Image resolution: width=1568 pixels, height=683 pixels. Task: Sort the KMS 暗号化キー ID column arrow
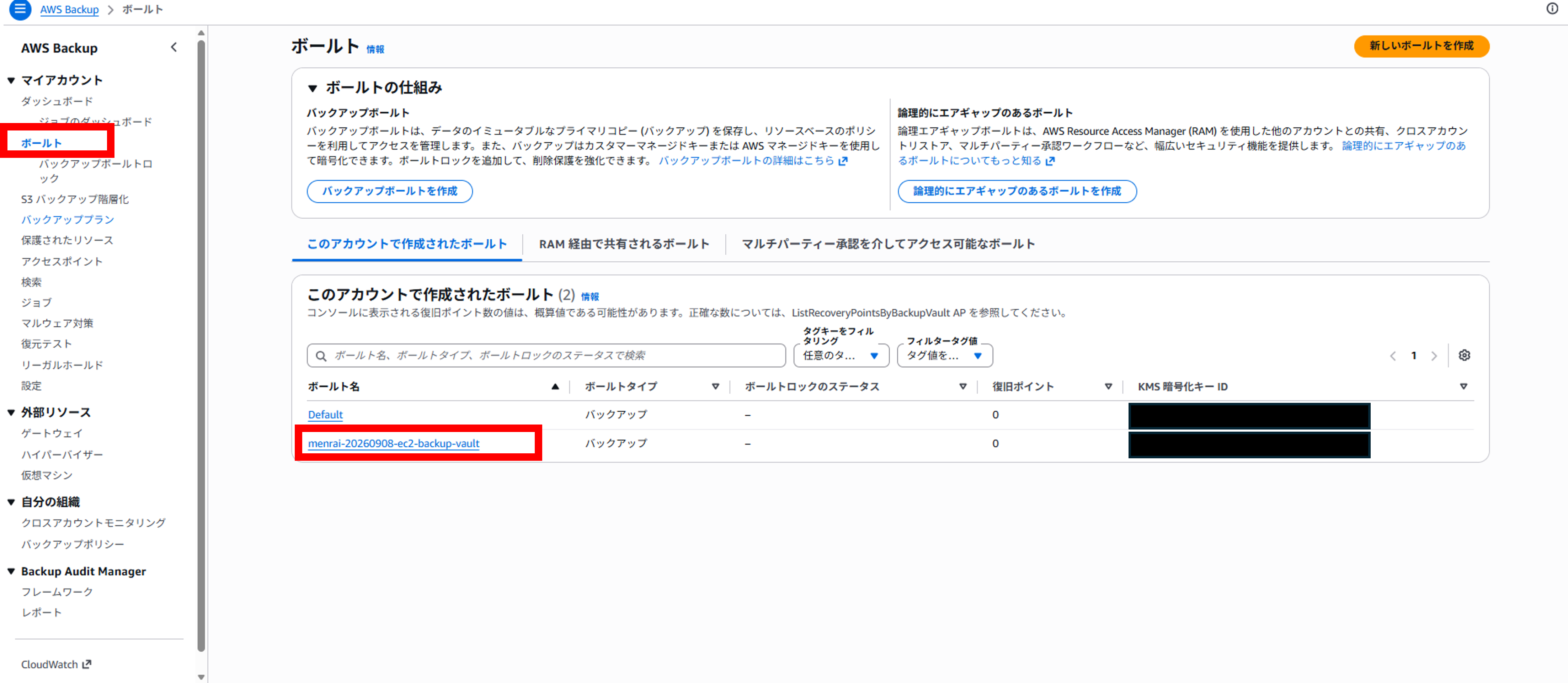1464,386
